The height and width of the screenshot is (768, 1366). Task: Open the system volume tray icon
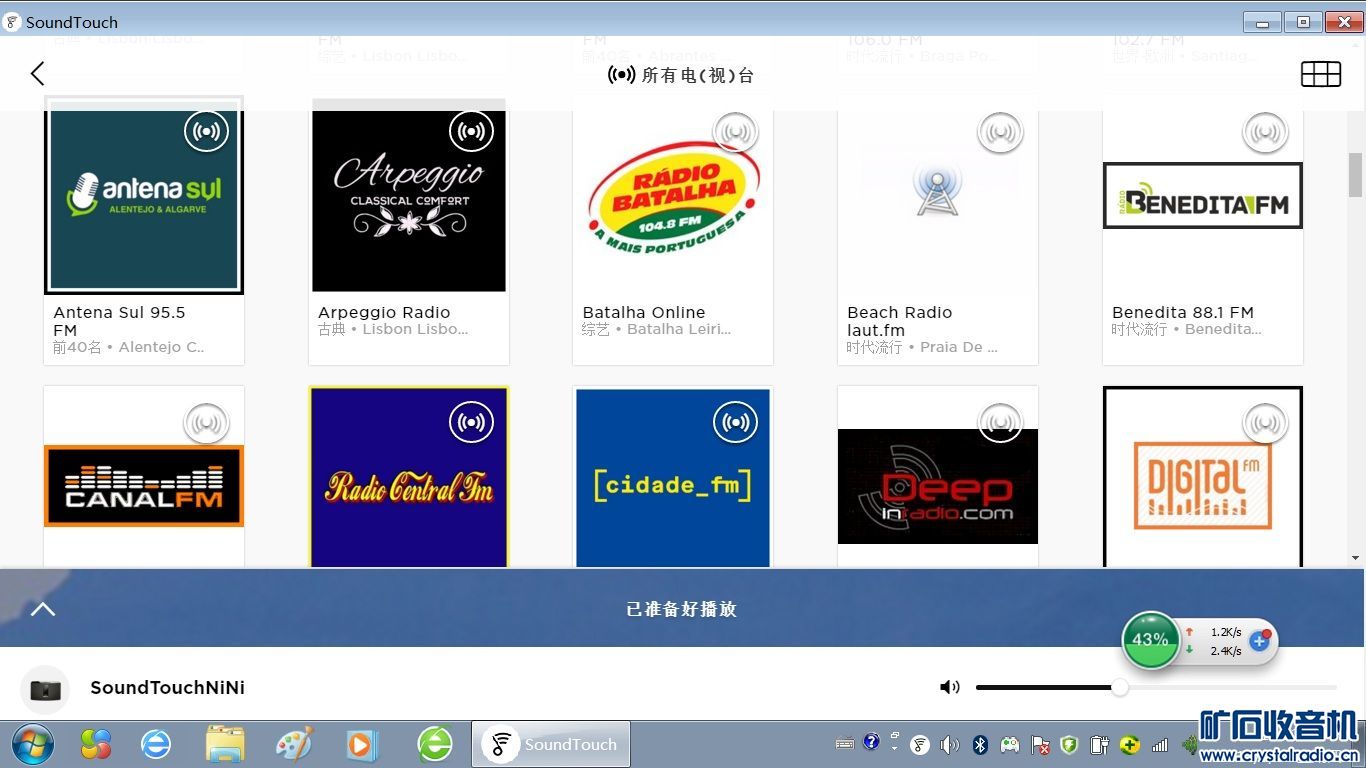(x=950, y=744)
